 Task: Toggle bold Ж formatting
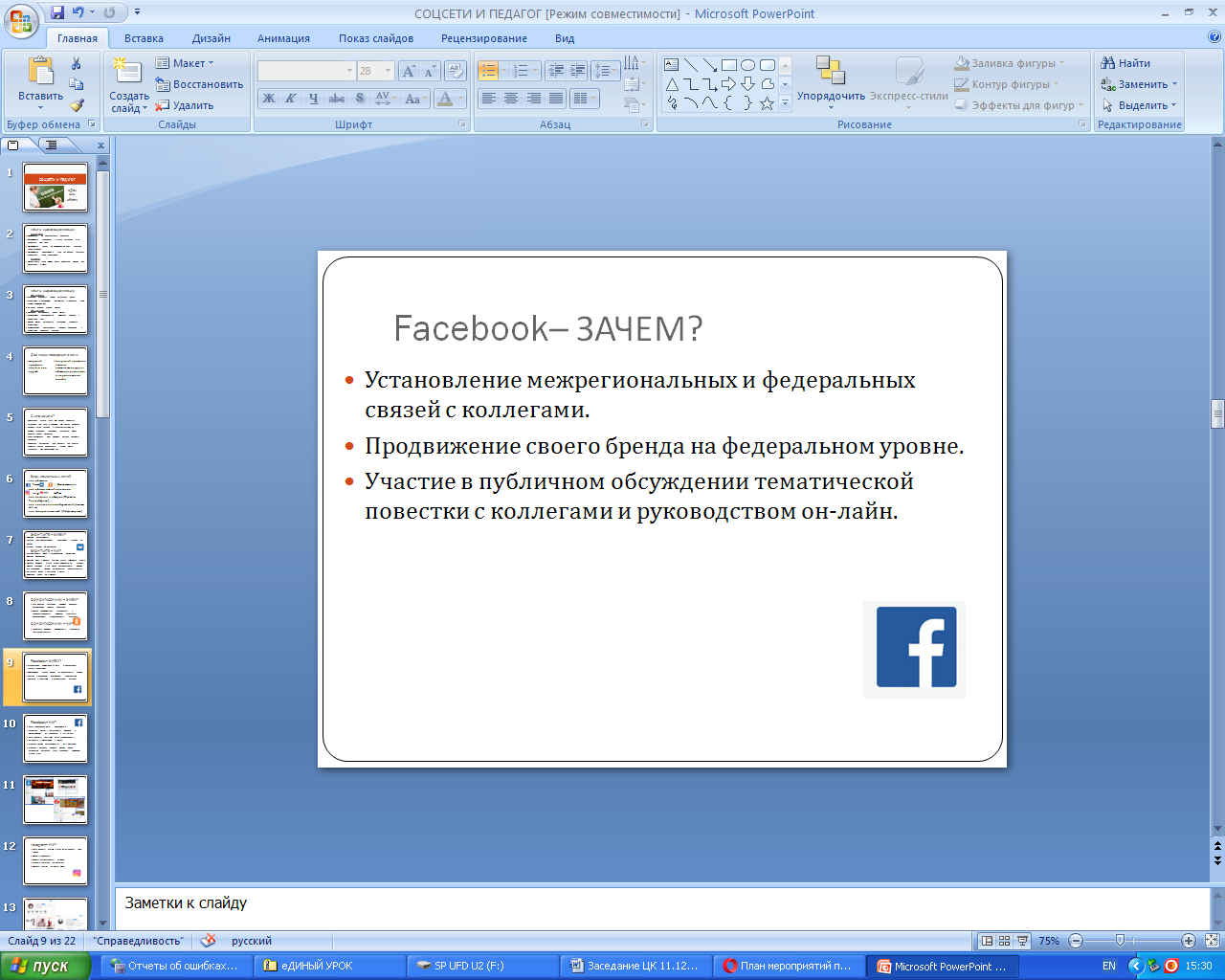click(269, 99)
